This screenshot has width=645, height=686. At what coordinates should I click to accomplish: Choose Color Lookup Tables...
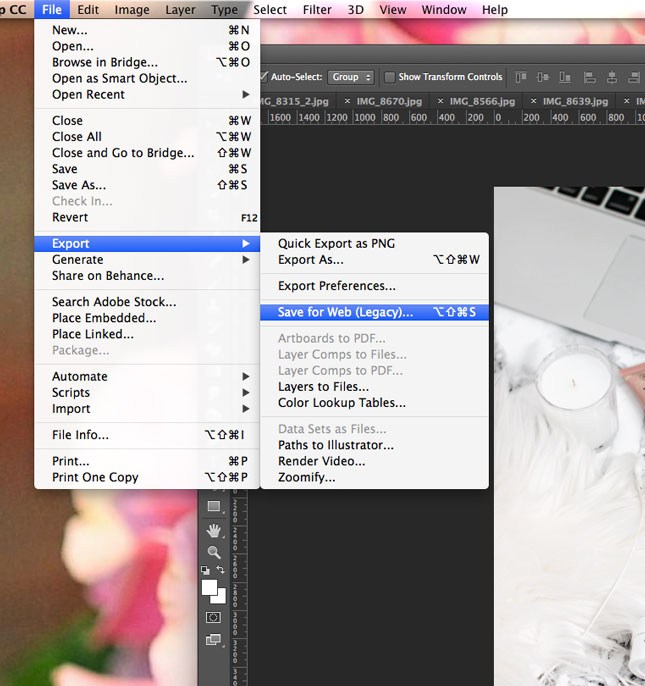(375, 402)
